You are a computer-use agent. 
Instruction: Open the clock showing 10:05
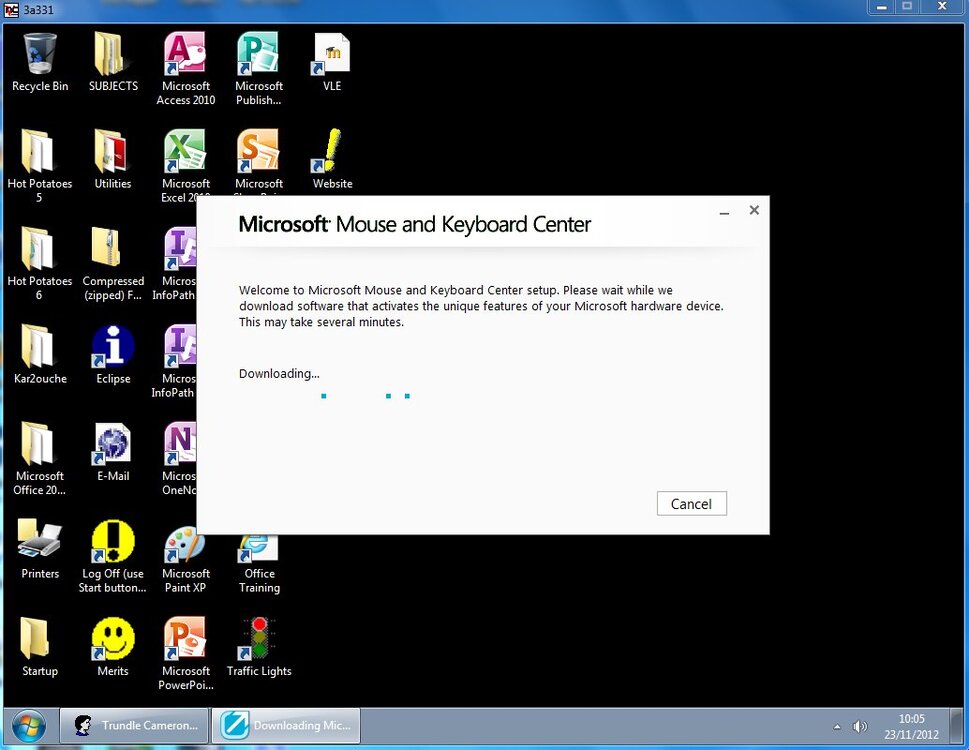(x=911, y=727)
